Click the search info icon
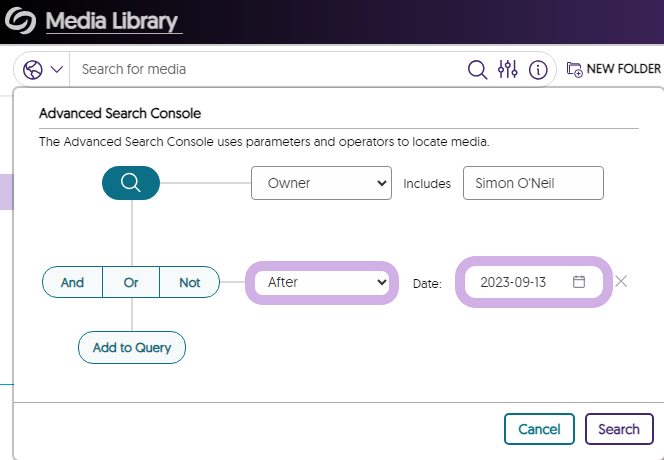The height and width of the screenshot is (460, 664). coord(538,70)
